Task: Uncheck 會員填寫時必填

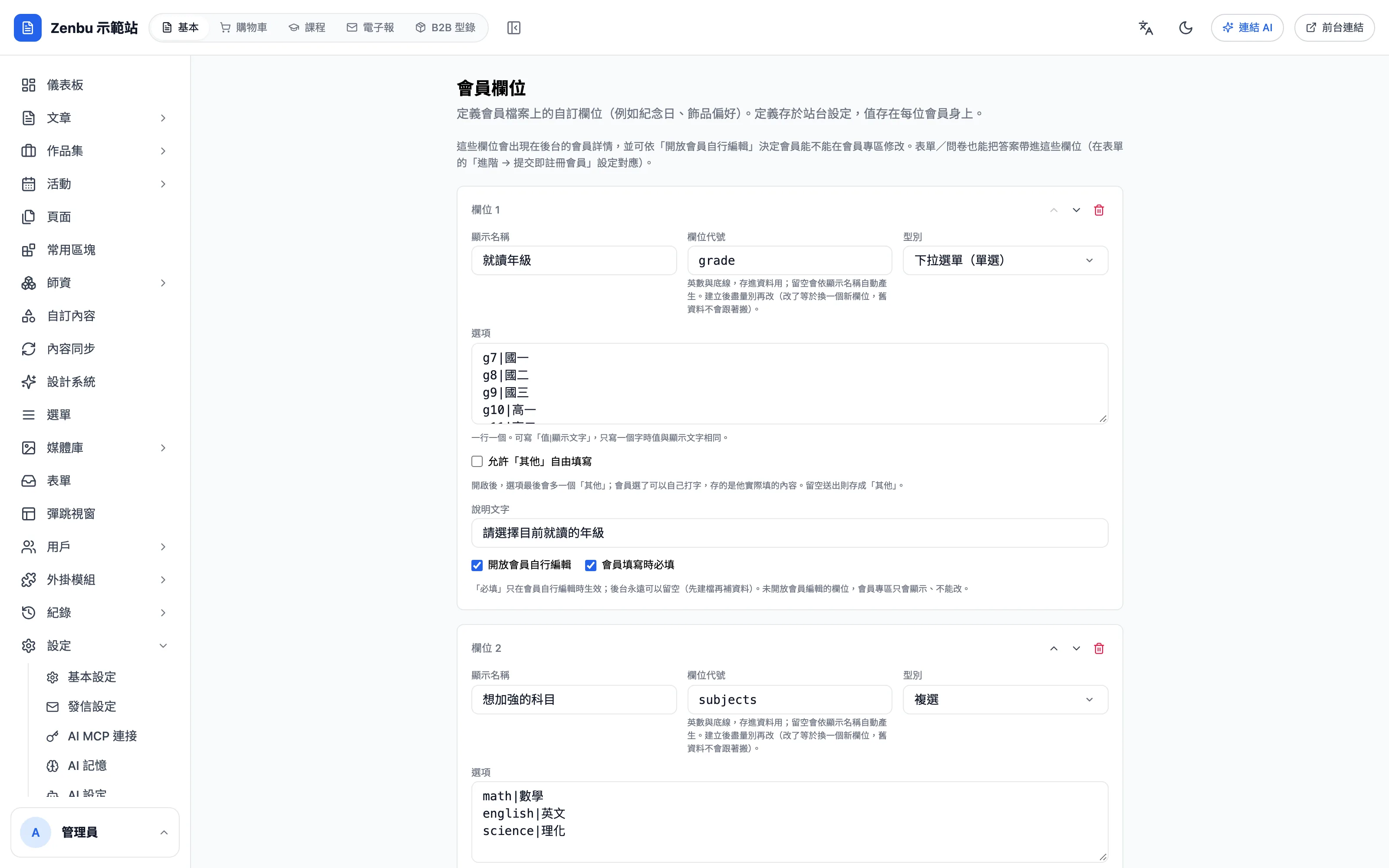Action: (x=591, y=565)
